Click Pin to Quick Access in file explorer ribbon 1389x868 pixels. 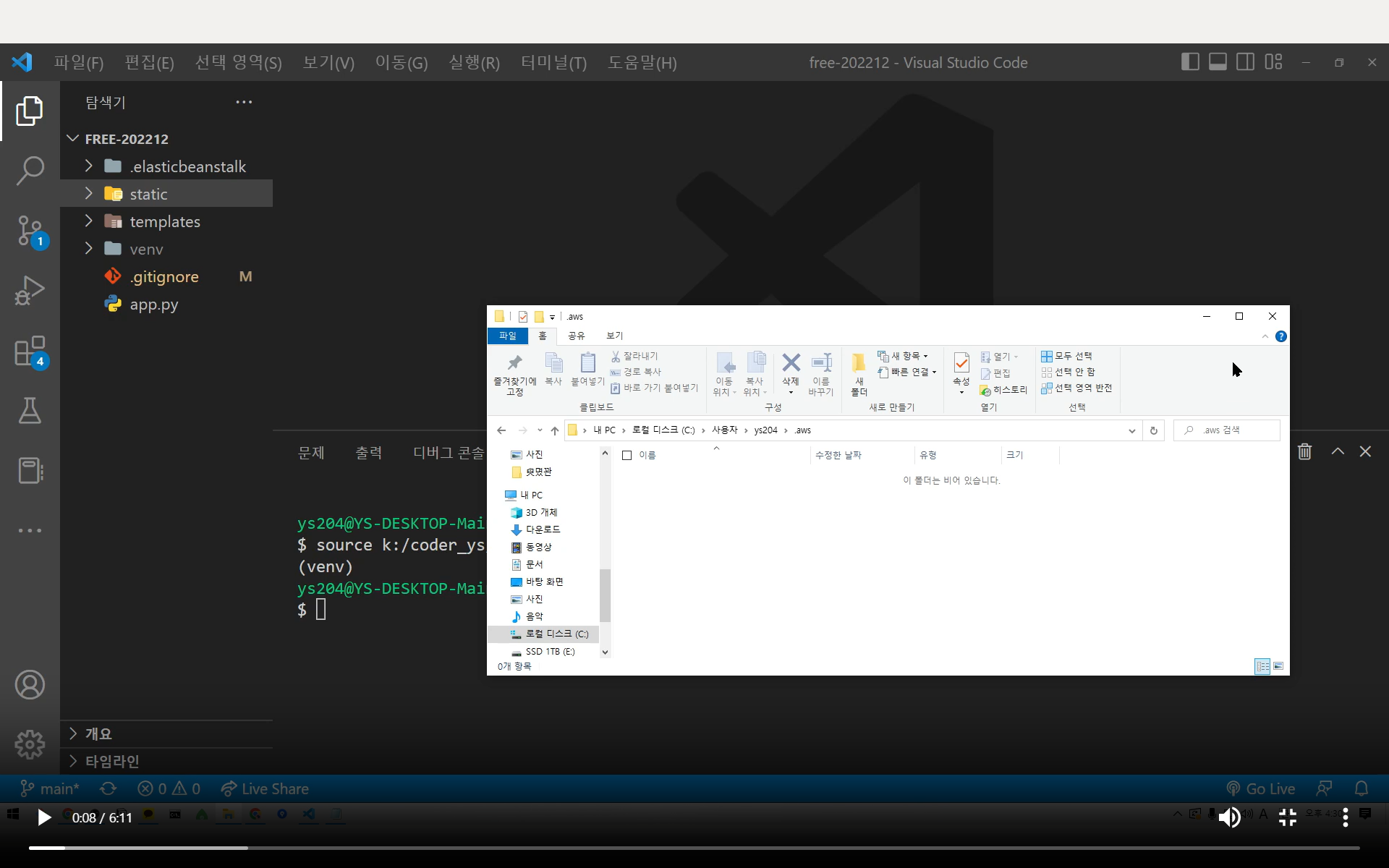tap(514, 375)
